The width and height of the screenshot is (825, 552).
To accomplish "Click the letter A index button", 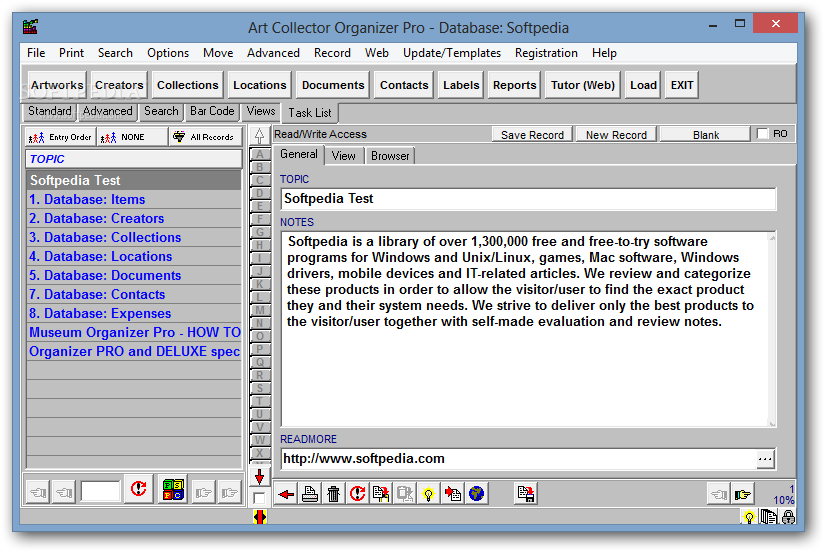I will coord(260,154).
